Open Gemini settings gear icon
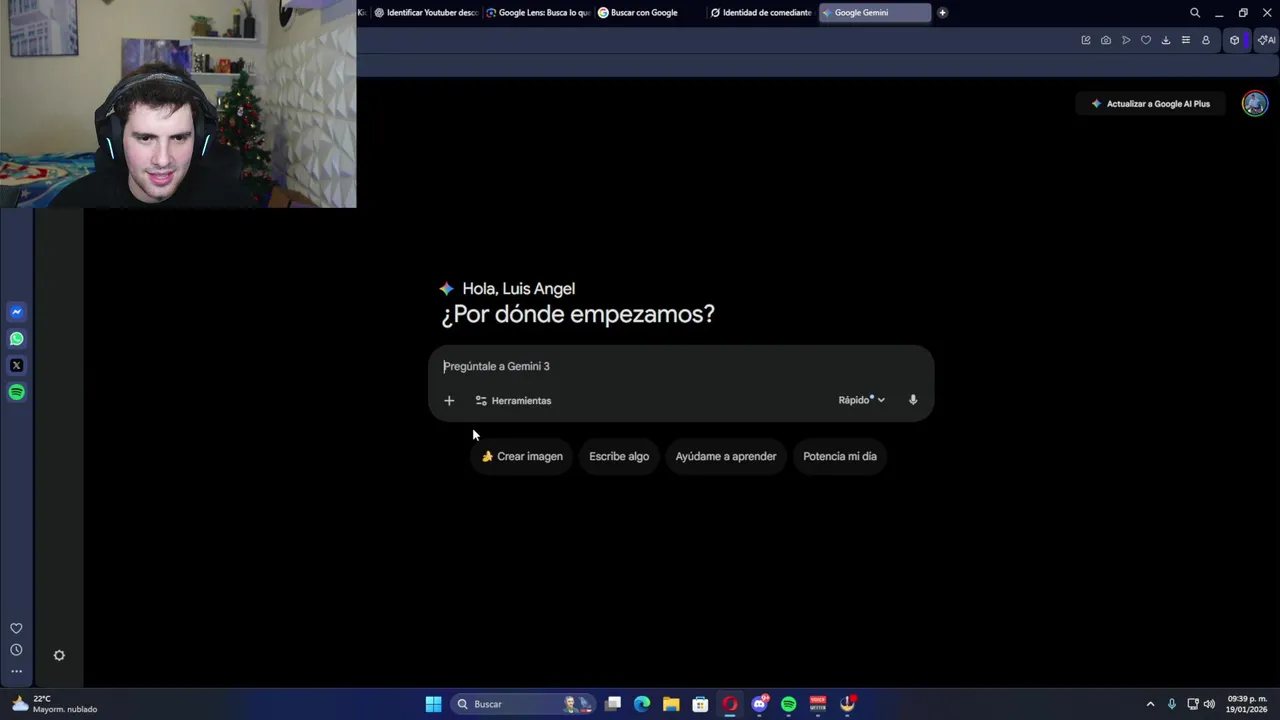The image size is (1280, 720). click(59, 655)
